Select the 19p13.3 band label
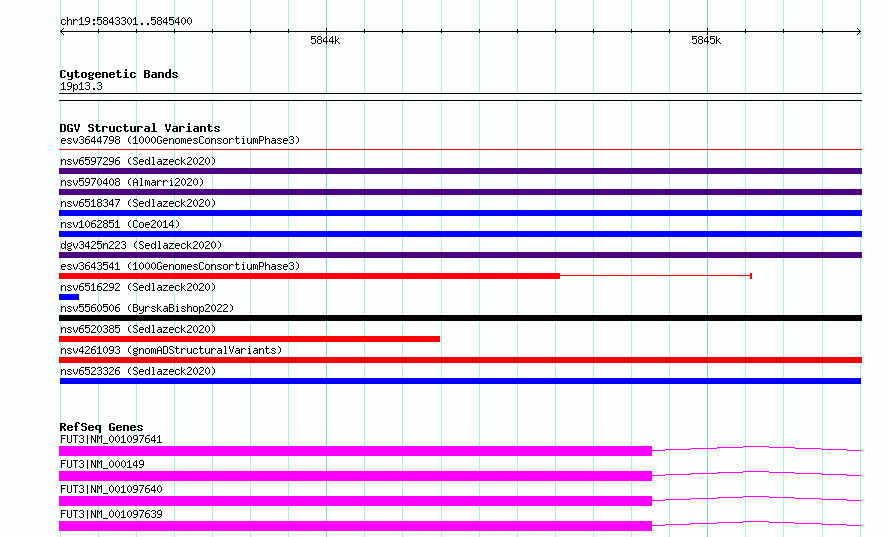The width and height of the screenshot is (890, 537). pos(81,86)
